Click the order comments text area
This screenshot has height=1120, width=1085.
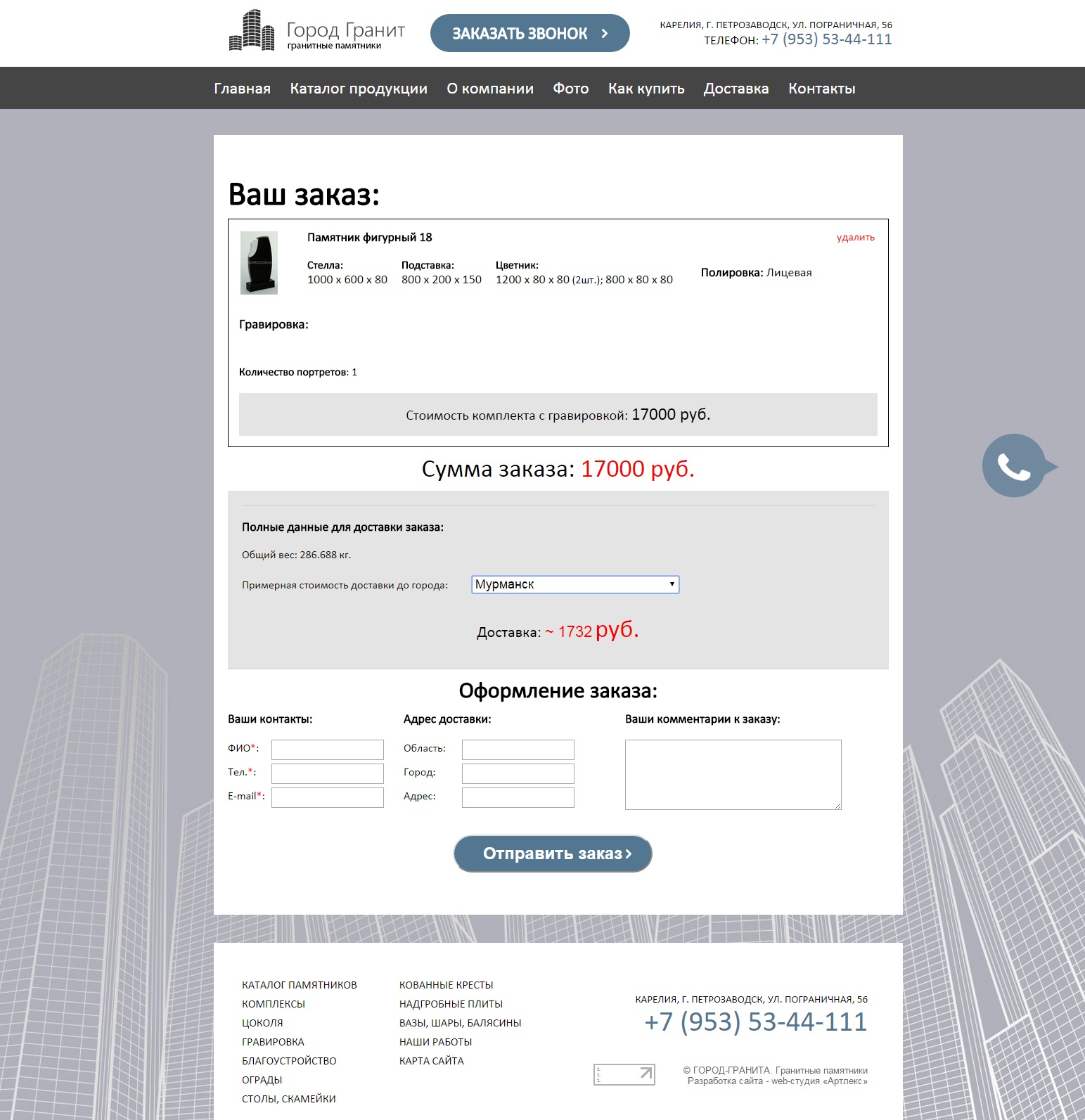(x=733, y=774)
